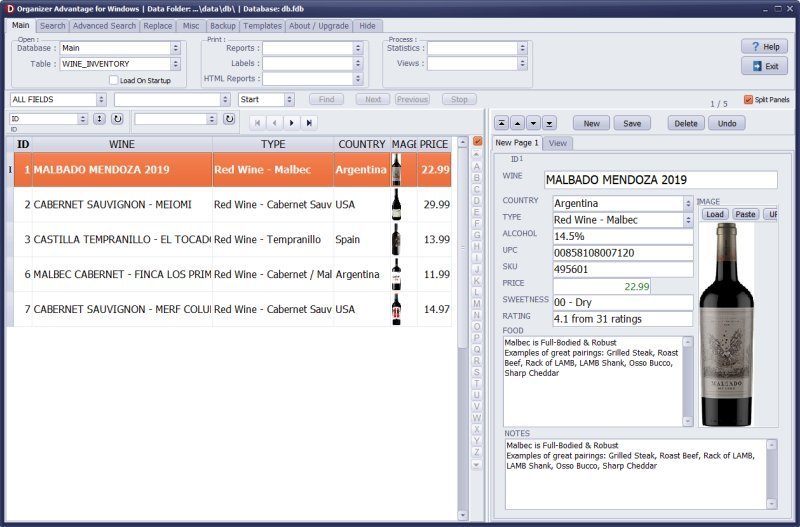Click the Paste image button
This screenshot has width=800, height=527.
(745, 214)
